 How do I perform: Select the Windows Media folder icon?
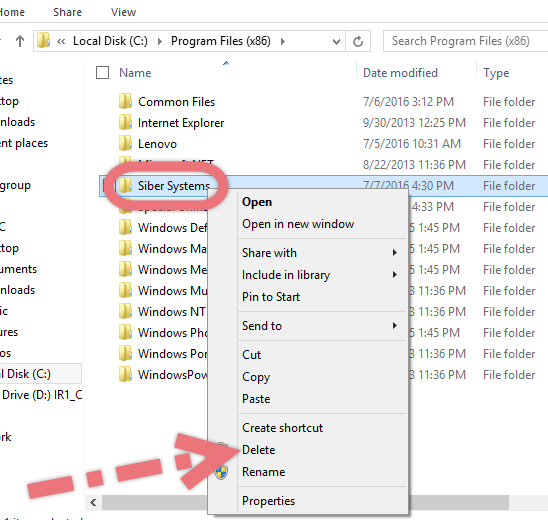[x=125, y=269]
